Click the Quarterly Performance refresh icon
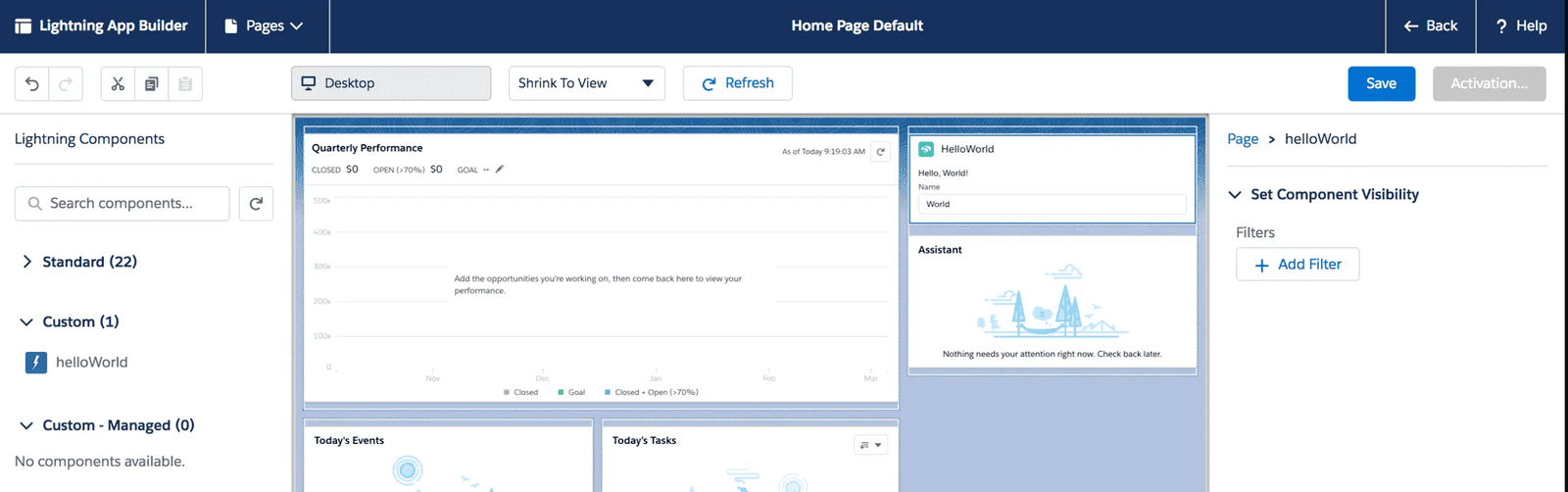Screen dimensions: 1568x492 click(x=880, y=152)
